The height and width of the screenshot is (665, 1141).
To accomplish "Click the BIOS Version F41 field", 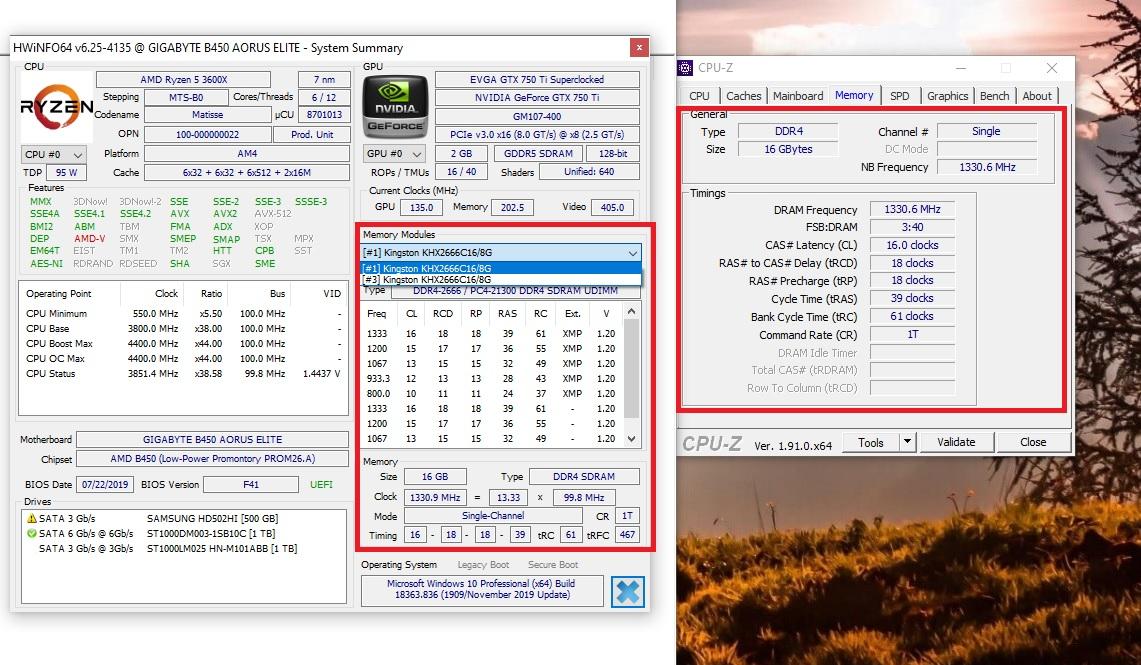I will [251, 485].
